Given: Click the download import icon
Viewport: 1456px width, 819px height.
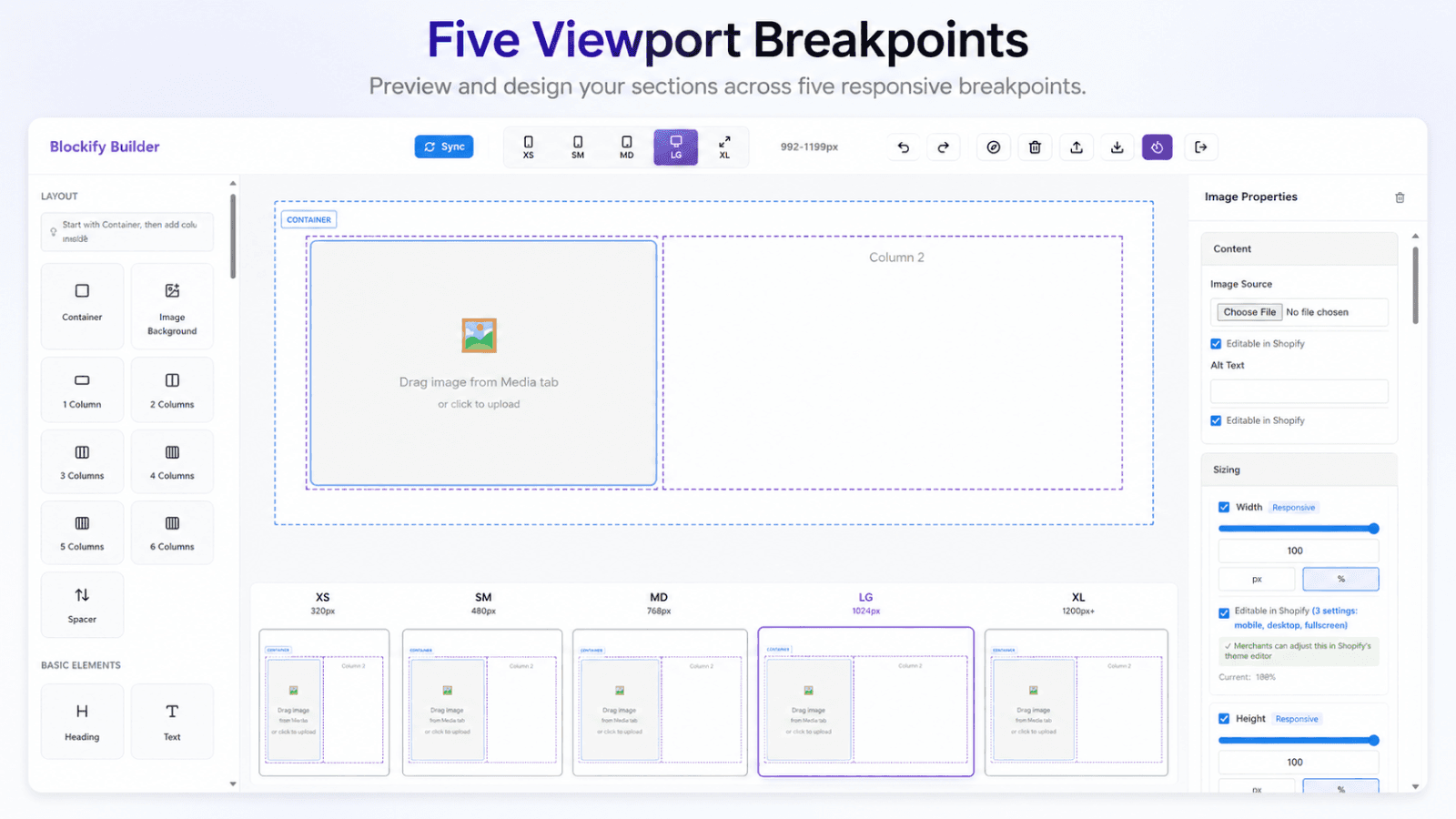Looking at the screenshot, I should (1117, 147).
